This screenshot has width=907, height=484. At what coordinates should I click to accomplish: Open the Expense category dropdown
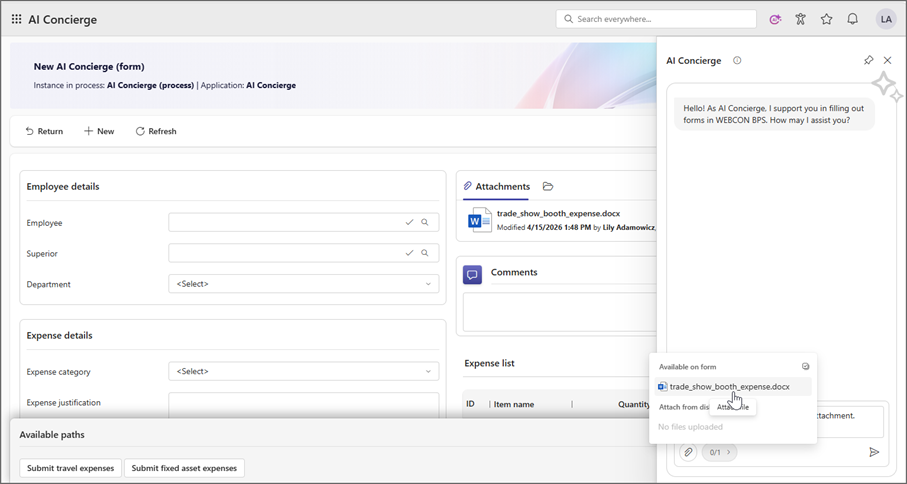303,372
